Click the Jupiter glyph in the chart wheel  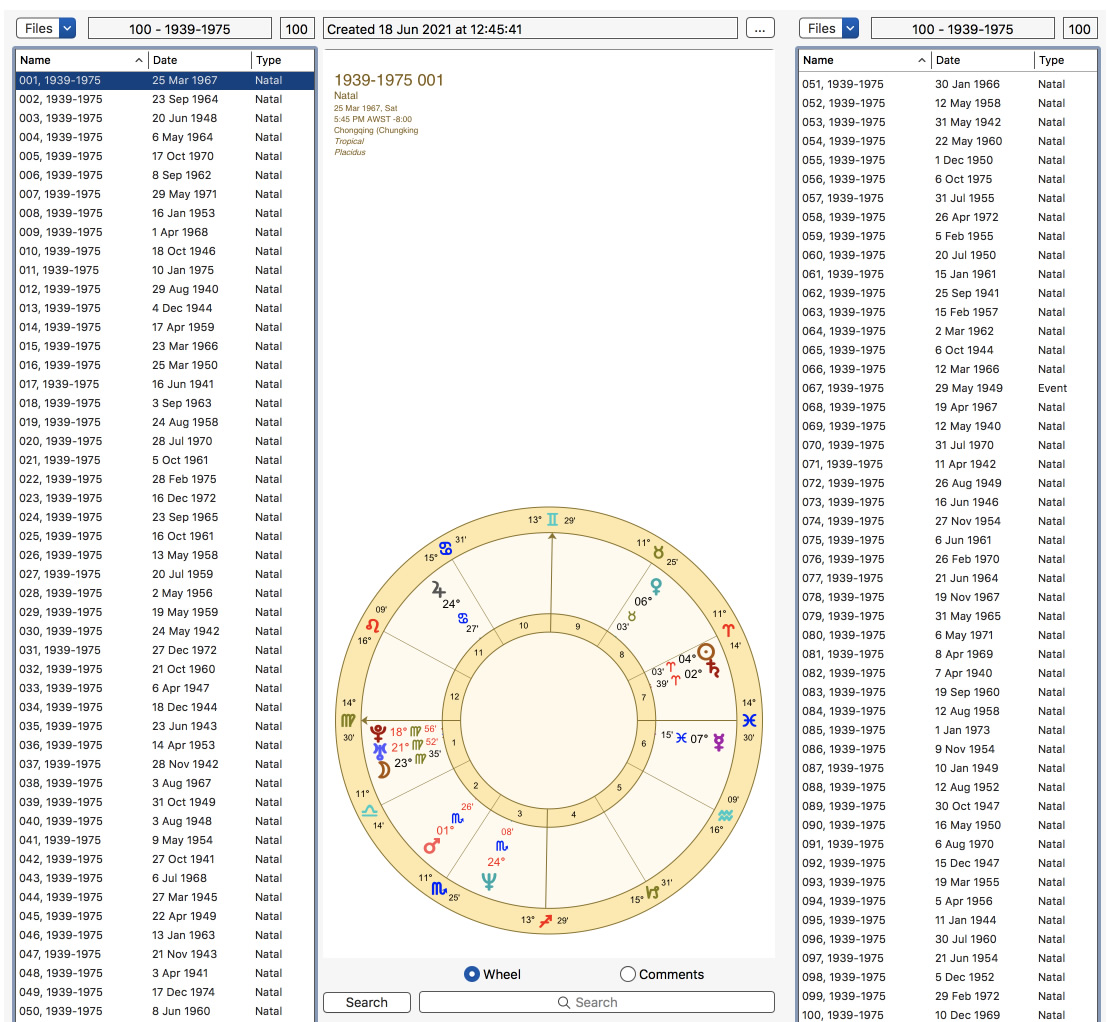438,589
